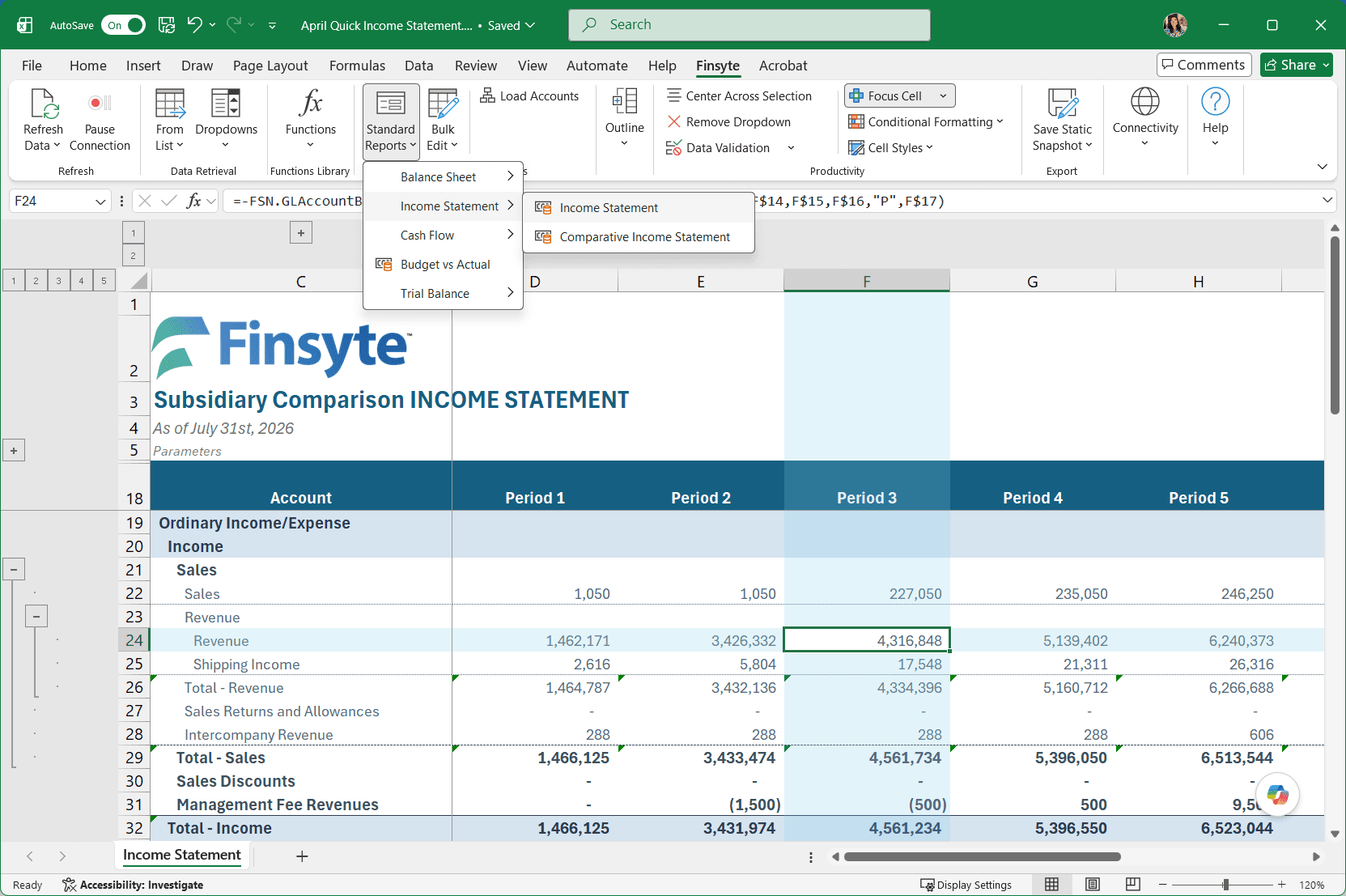Open Conditional Formatting
This screenshot has height=896, width=1346.
coord(925,121)
